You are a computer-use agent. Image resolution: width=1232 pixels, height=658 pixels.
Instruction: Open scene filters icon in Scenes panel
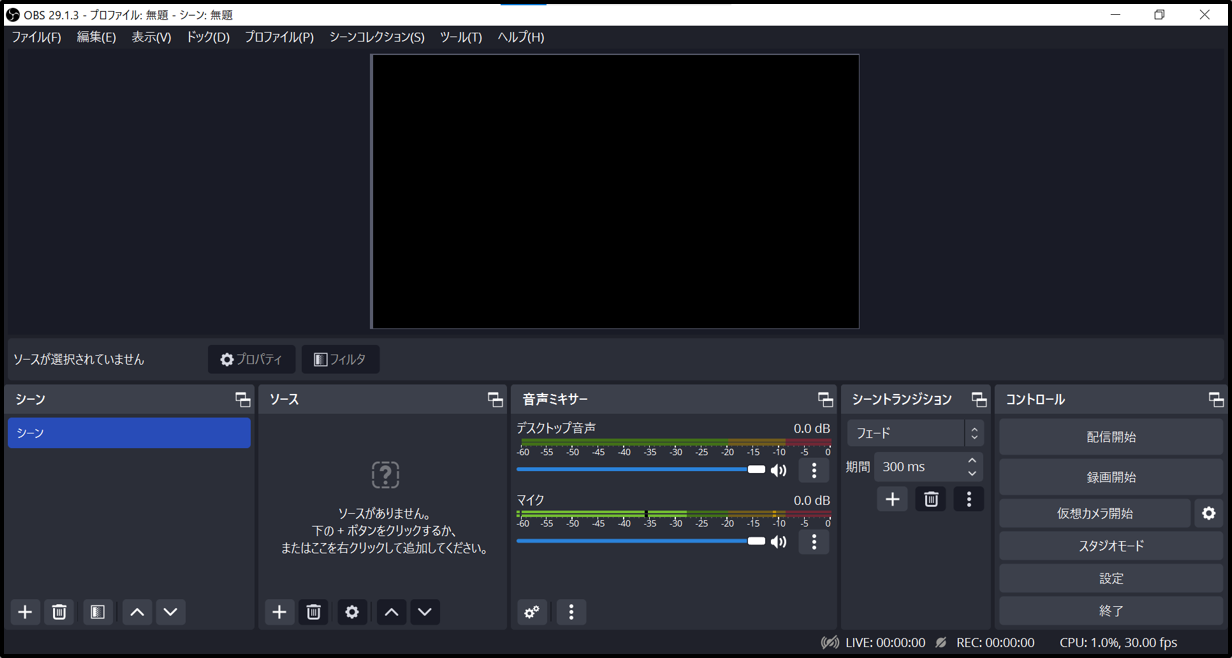[97, 612]
